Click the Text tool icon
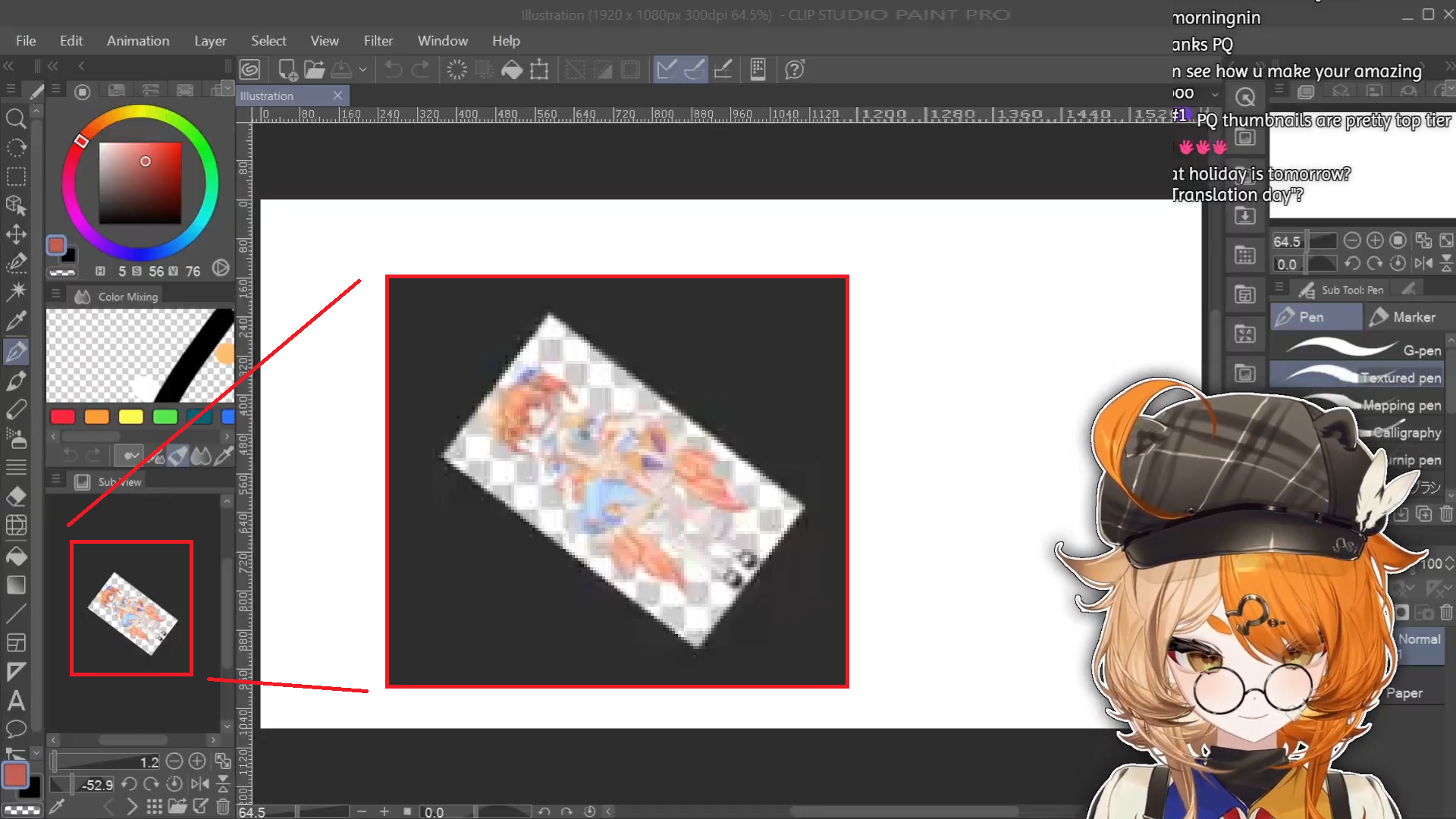This screenshot has height=819, width=1456. 16,701
